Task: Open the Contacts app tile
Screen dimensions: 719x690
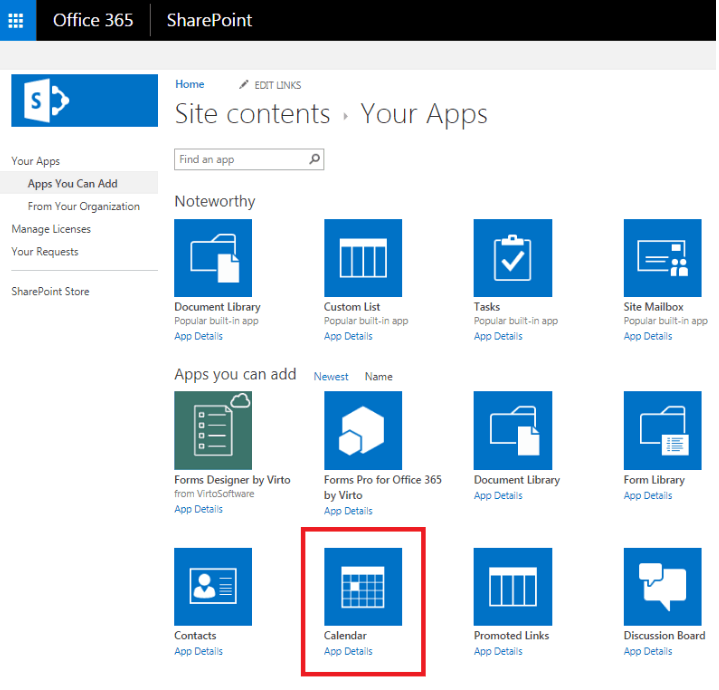Action: pyautogui.click(x=213, y=587)
